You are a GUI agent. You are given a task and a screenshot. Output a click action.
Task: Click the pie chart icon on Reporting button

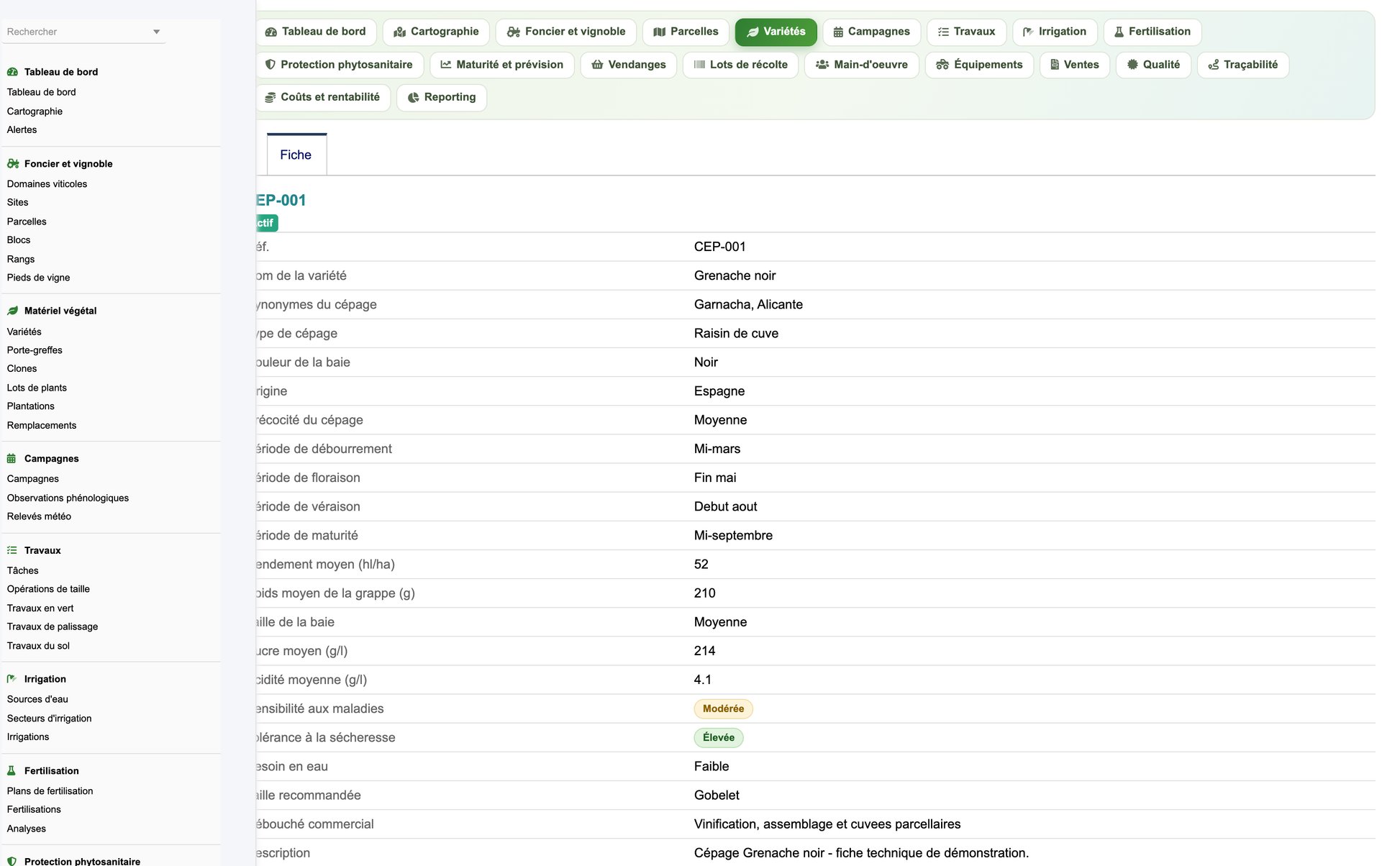[x=414, y=97]
